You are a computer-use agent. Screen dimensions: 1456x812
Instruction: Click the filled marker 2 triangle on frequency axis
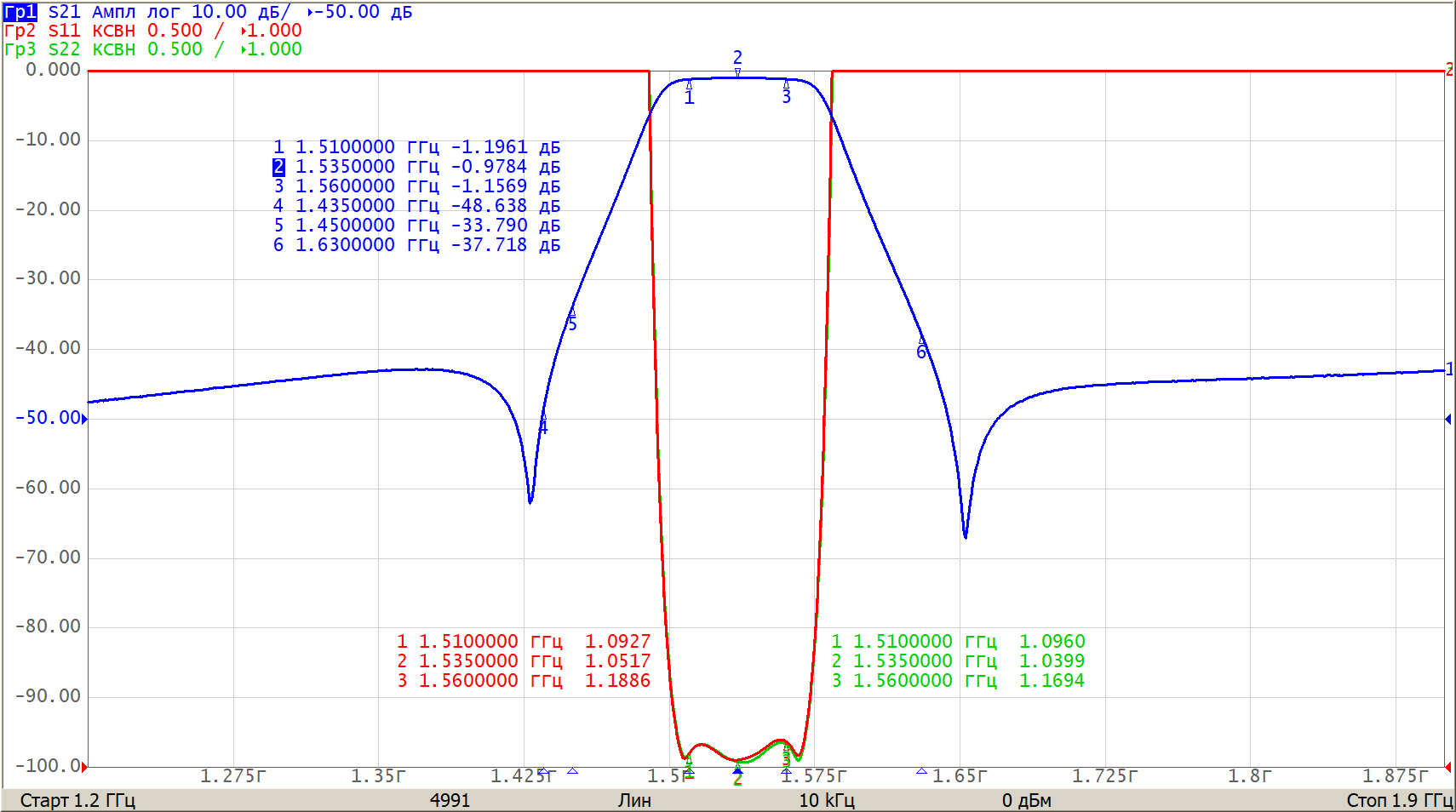[x=737, y=770]
